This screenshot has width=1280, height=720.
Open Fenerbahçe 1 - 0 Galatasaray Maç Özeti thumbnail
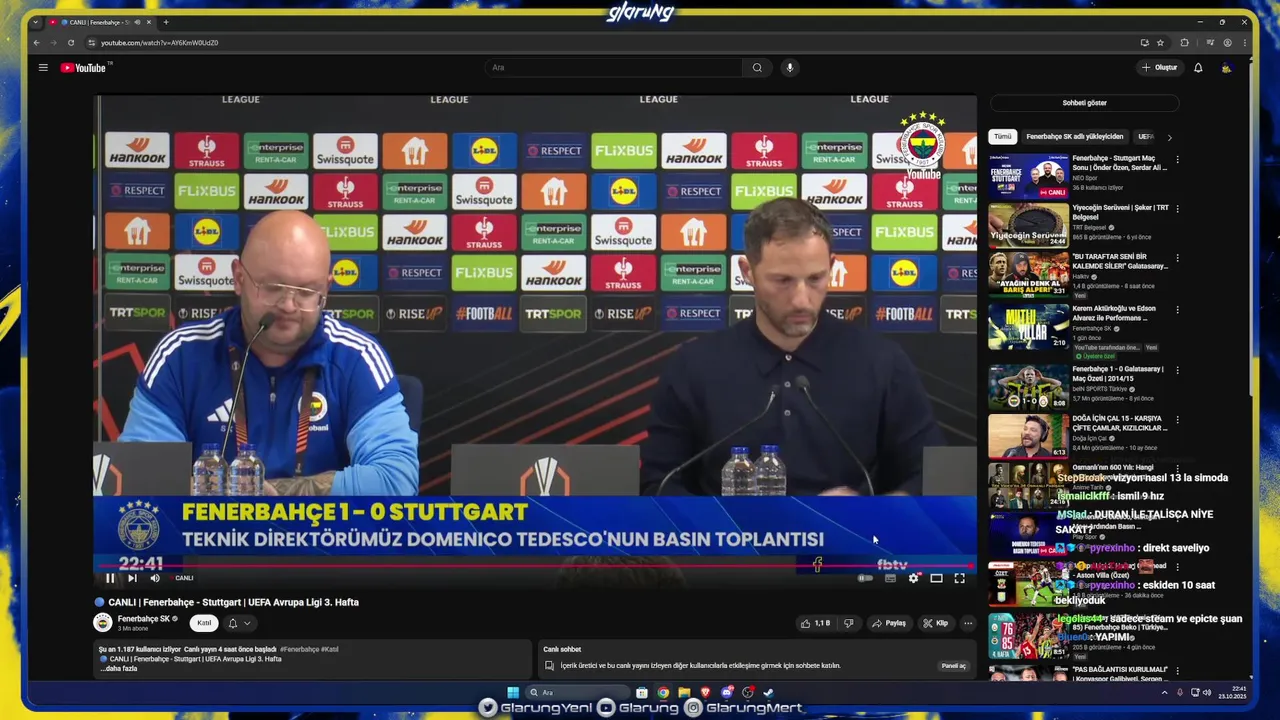click(x=1028, y=386)
